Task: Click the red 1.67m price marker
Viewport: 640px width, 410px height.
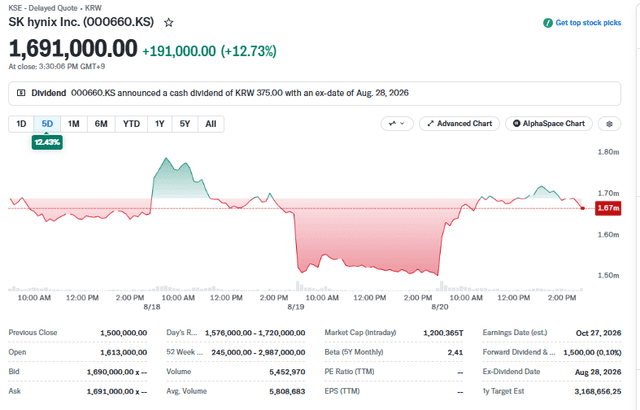Action: coord(608,208)
